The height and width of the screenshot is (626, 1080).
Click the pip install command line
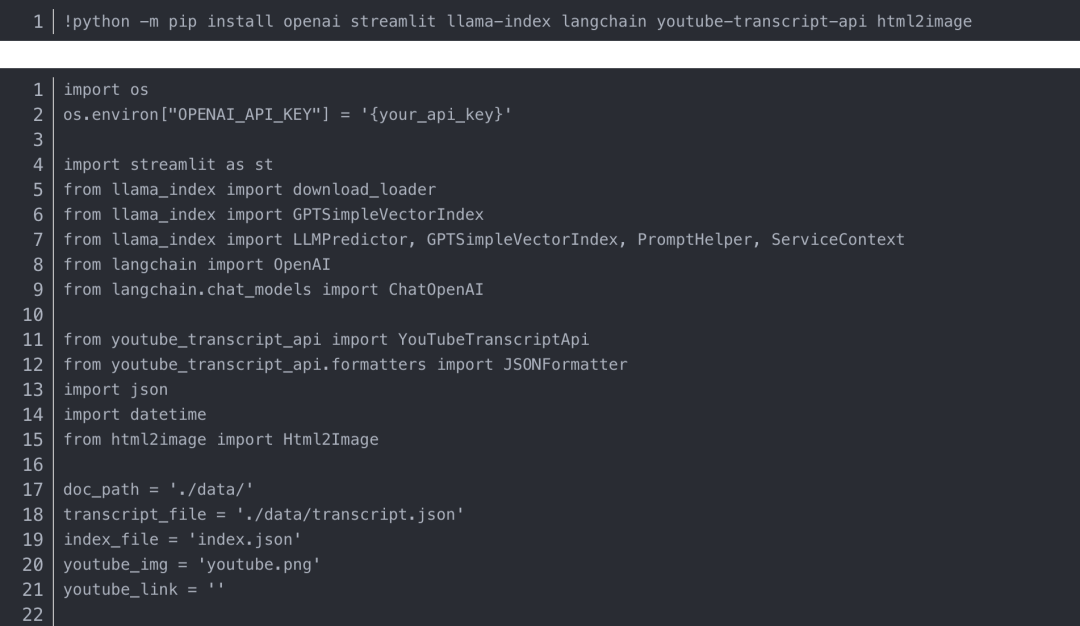click(517, 21)
